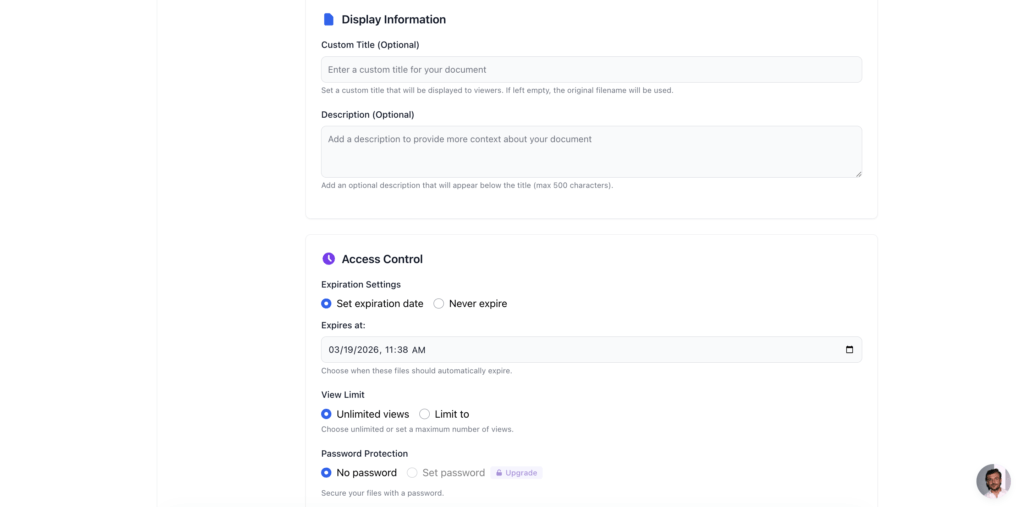The height and width of the screenshot is (507, 1024).
Task: Select the Unlimited views radio button
Action: 326,414
